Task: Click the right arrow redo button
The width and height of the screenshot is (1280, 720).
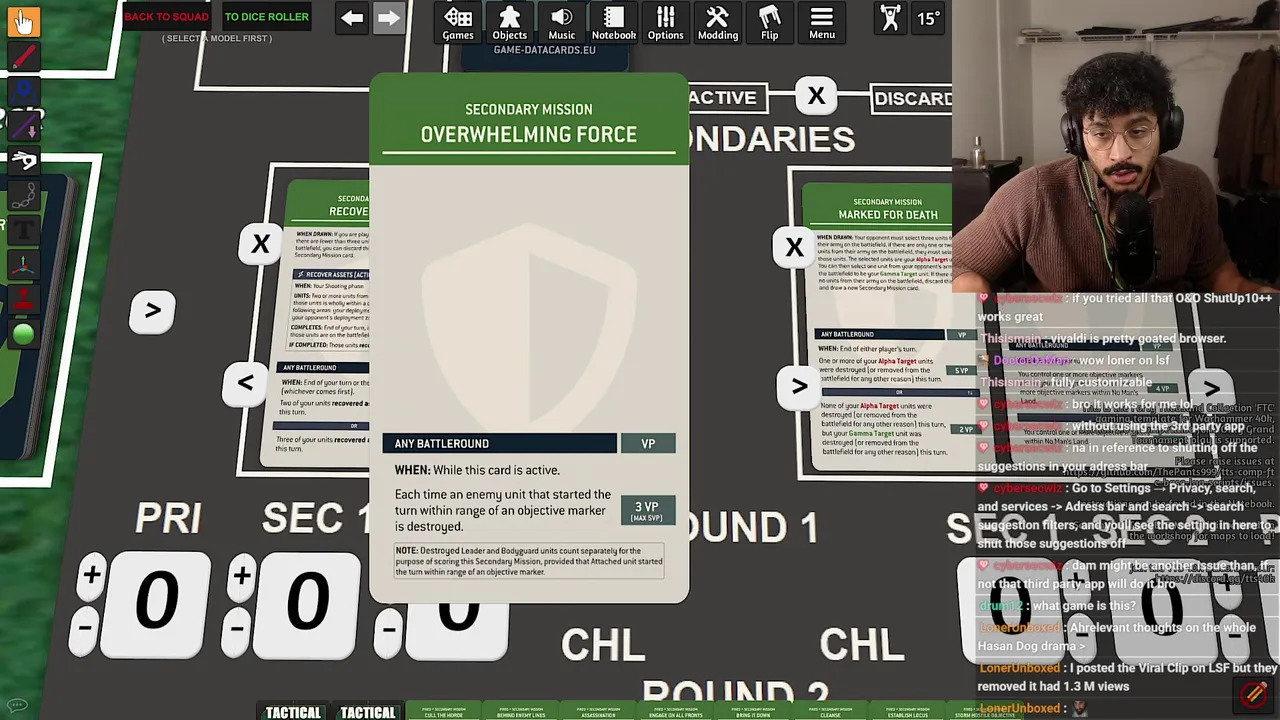Action: point(389,18)
